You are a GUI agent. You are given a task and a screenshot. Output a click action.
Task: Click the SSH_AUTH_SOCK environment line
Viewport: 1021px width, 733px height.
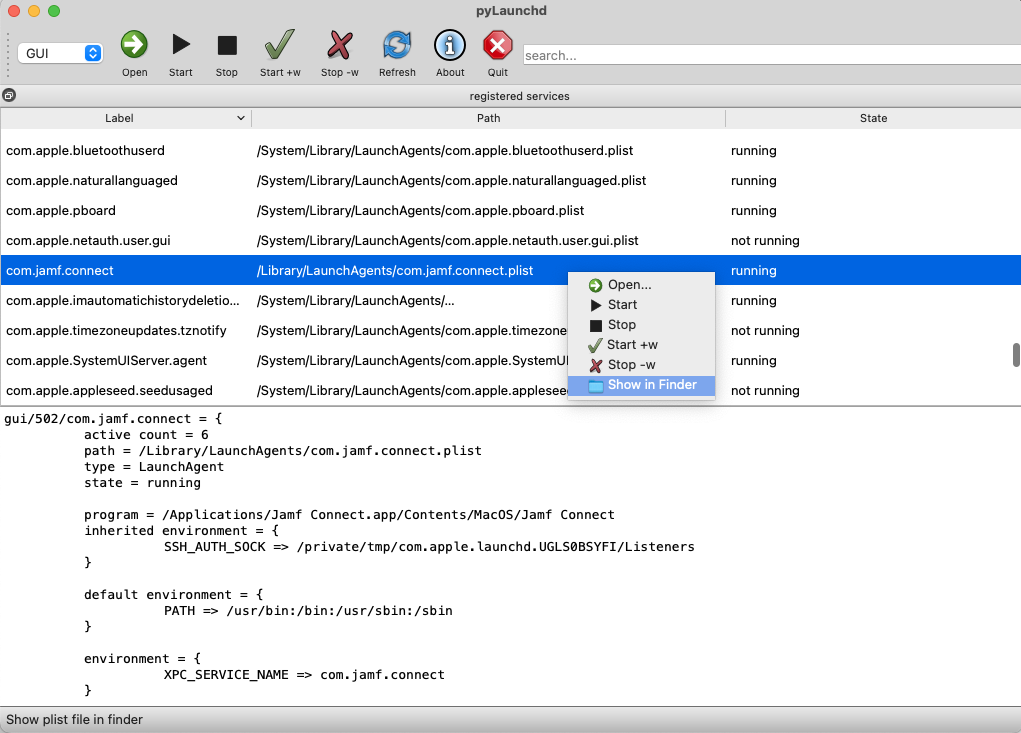429,546
